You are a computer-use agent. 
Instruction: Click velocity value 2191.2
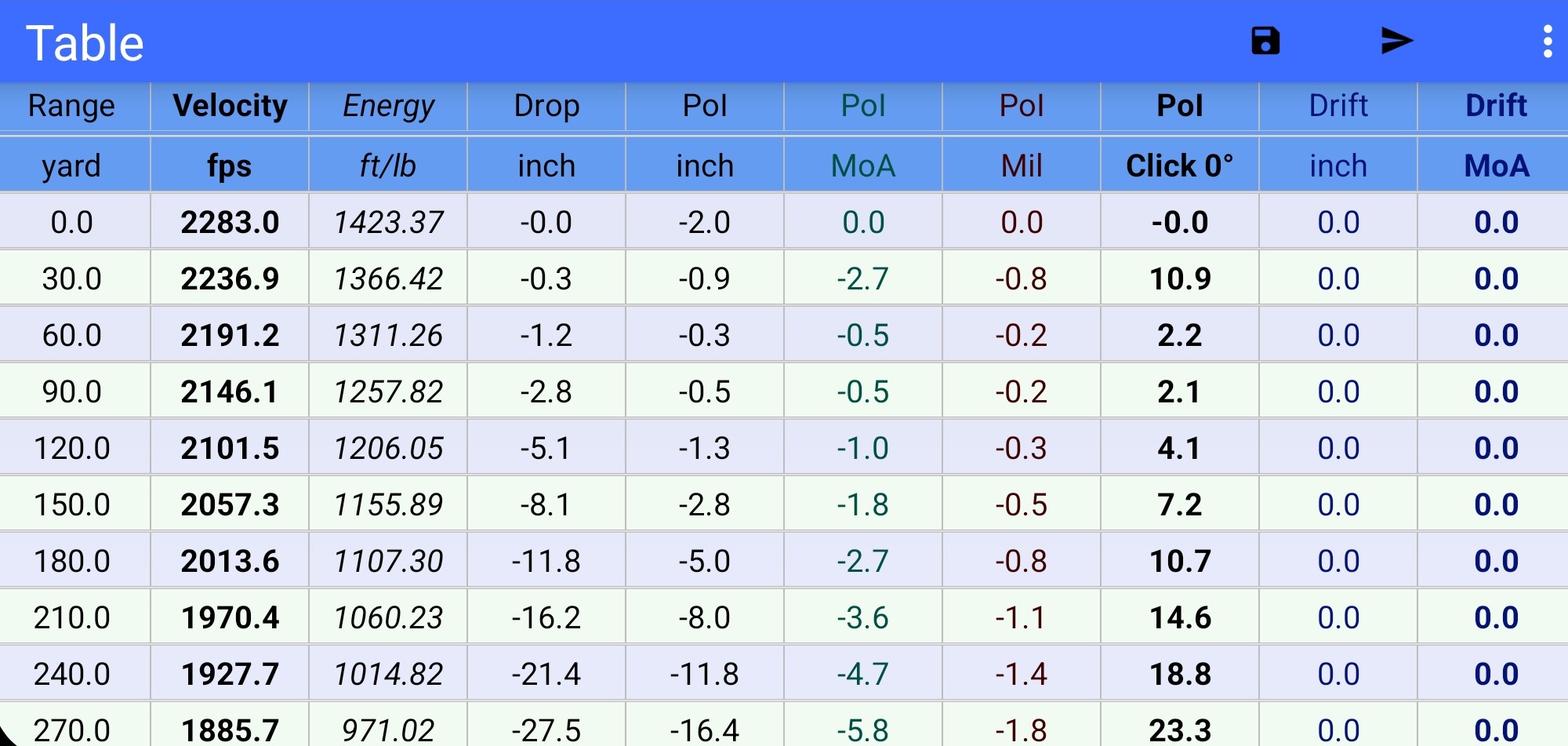230,335
